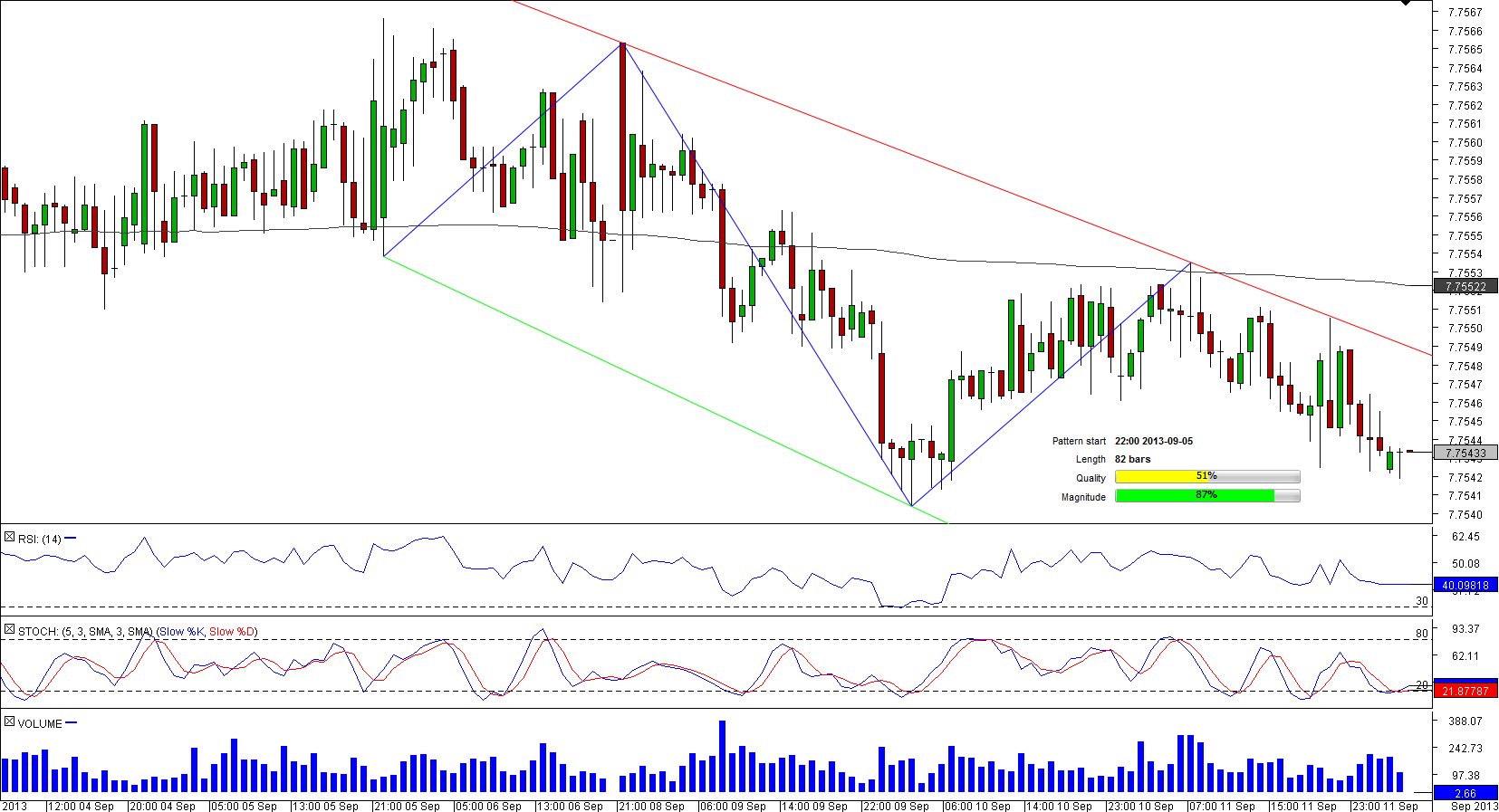
Task: Click the volume 242.73 scale label
Action: pyautogui.click(x=1465, y=749)
